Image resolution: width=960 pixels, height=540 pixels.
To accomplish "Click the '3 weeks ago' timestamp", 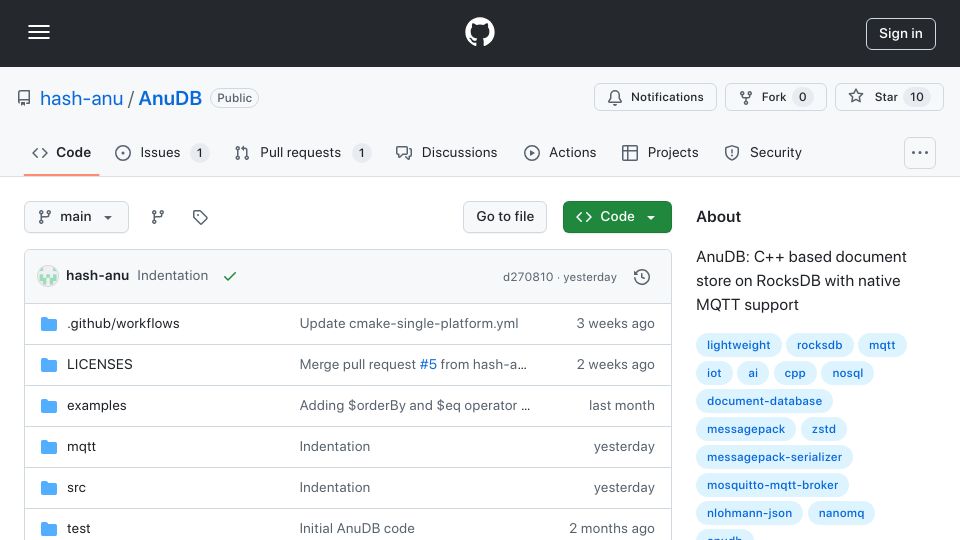I will point(615,323).
